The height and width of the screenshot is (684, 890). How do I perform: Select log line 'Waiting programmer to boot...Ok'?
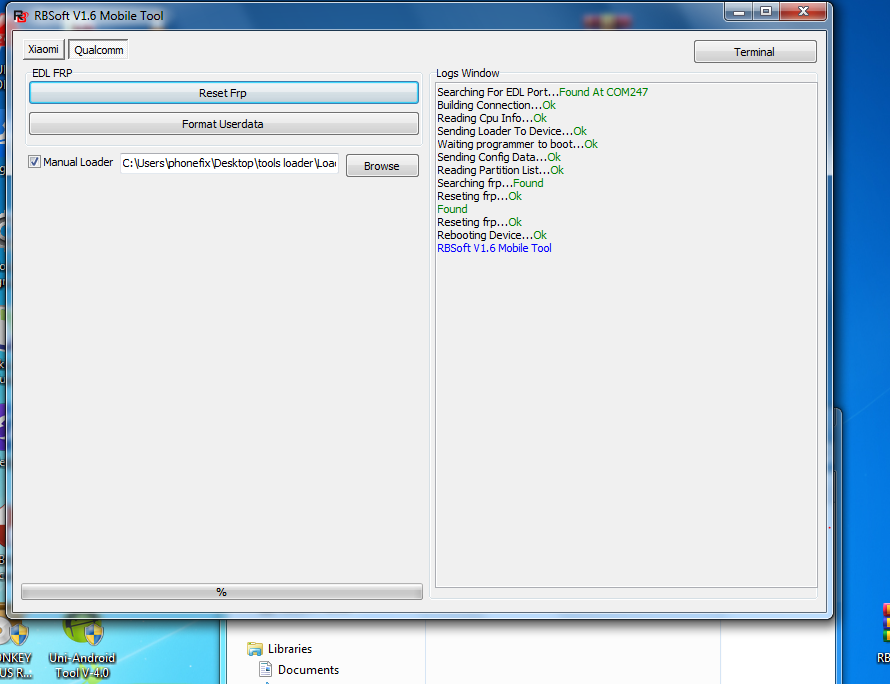pyautogui.click(x=517, y=144)
